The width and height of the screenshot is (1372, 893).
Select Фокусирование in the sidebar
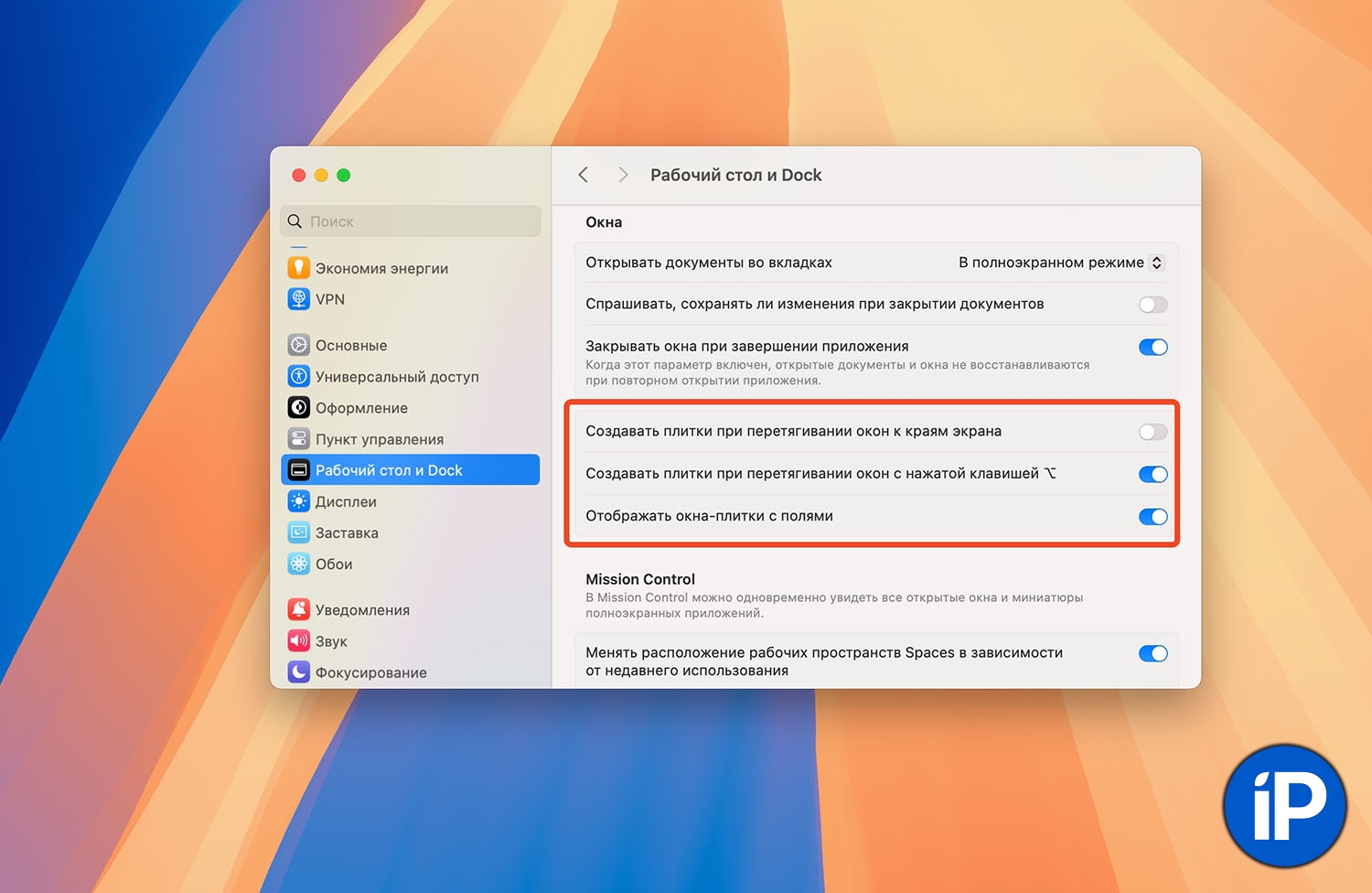[410, 672]
